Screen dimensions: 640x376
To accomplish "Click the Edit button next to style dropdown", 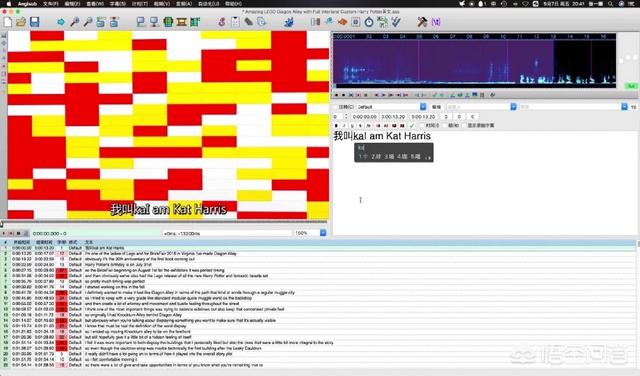I will 436,107.
